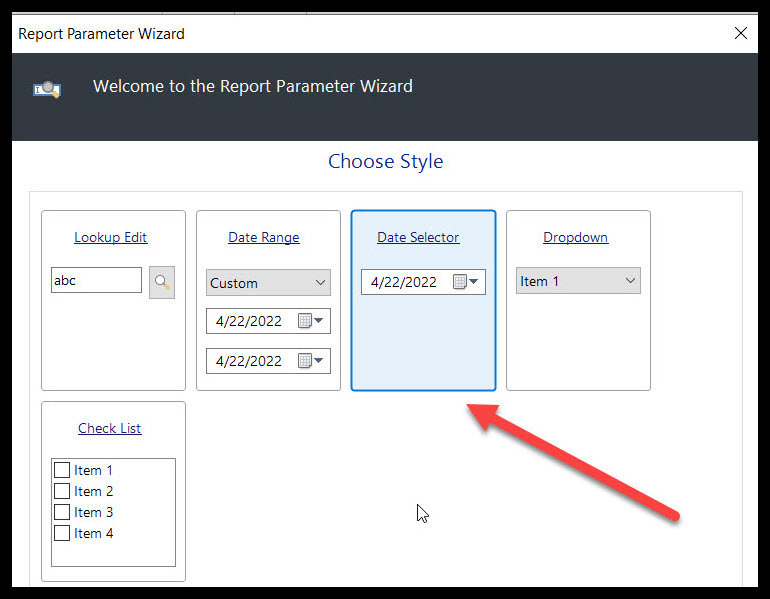The height and width of the screenshot is (599, 770).
Task: Click the abc lookup text field
Action: 96,281
